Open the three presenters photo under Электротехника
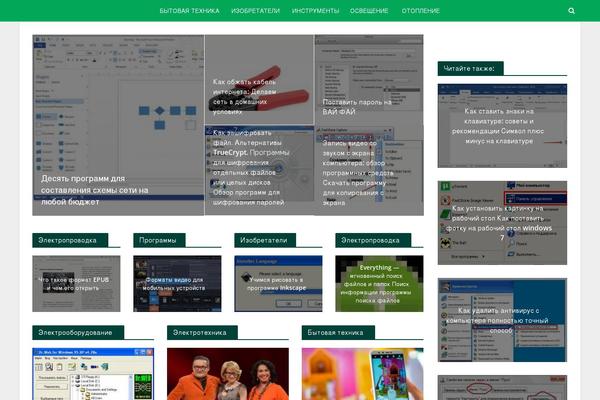Viewport: 600px width, 400px height. tap(228, 374)
